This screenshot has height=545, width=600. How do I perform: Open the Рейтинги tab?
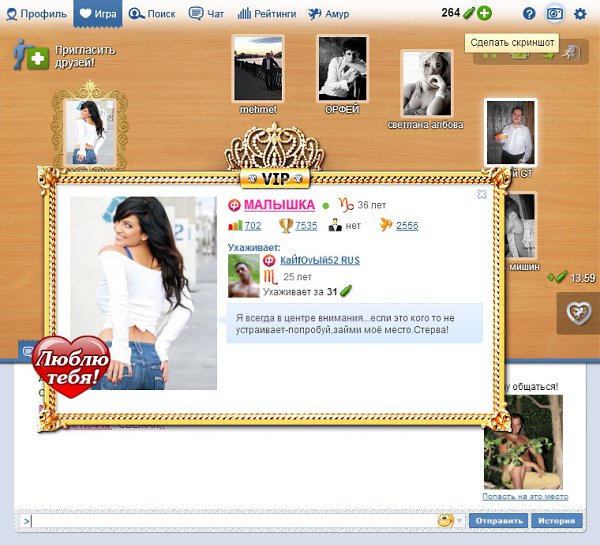coord(267,14)
